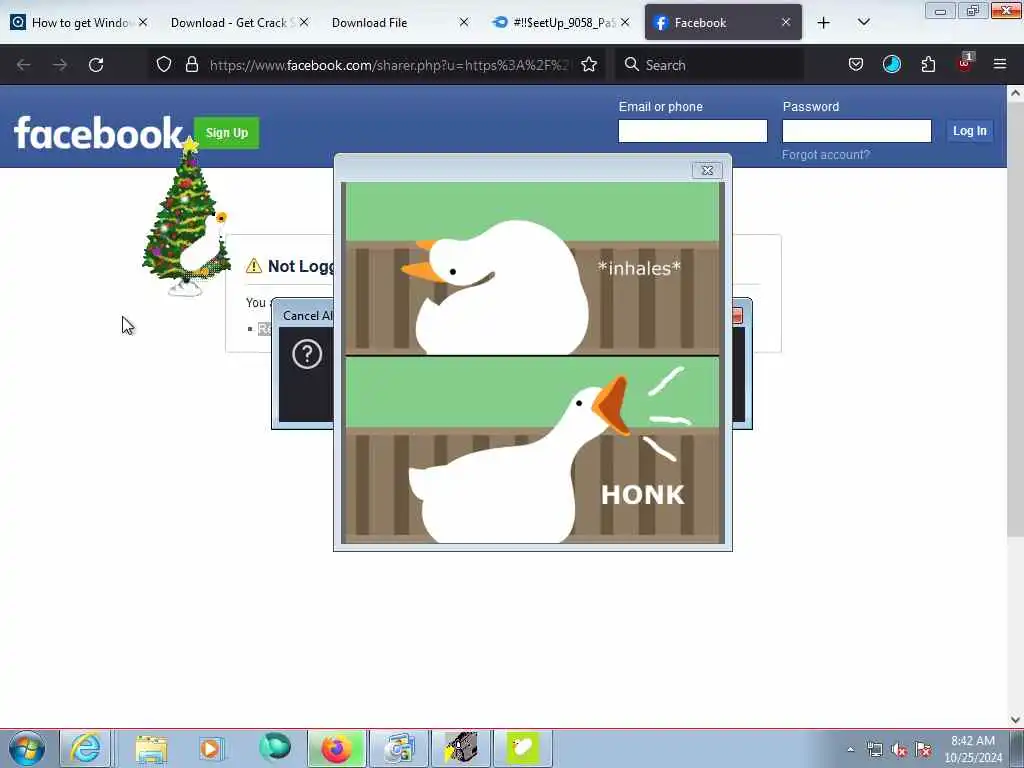This screenshot has height=768, width=1024.
Task: Open the Extensions puzzle icon
Action: 928,64
